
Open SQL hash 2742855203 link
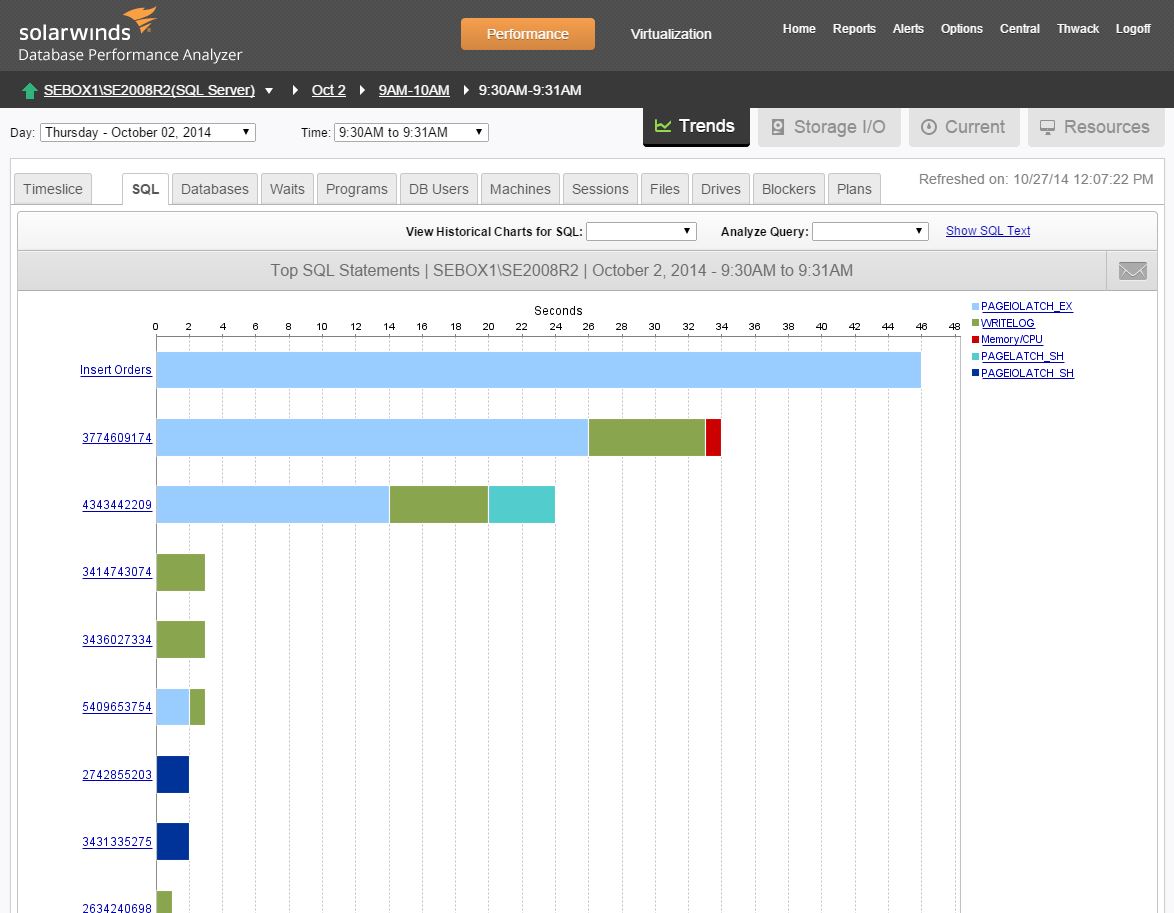(117, 774)
